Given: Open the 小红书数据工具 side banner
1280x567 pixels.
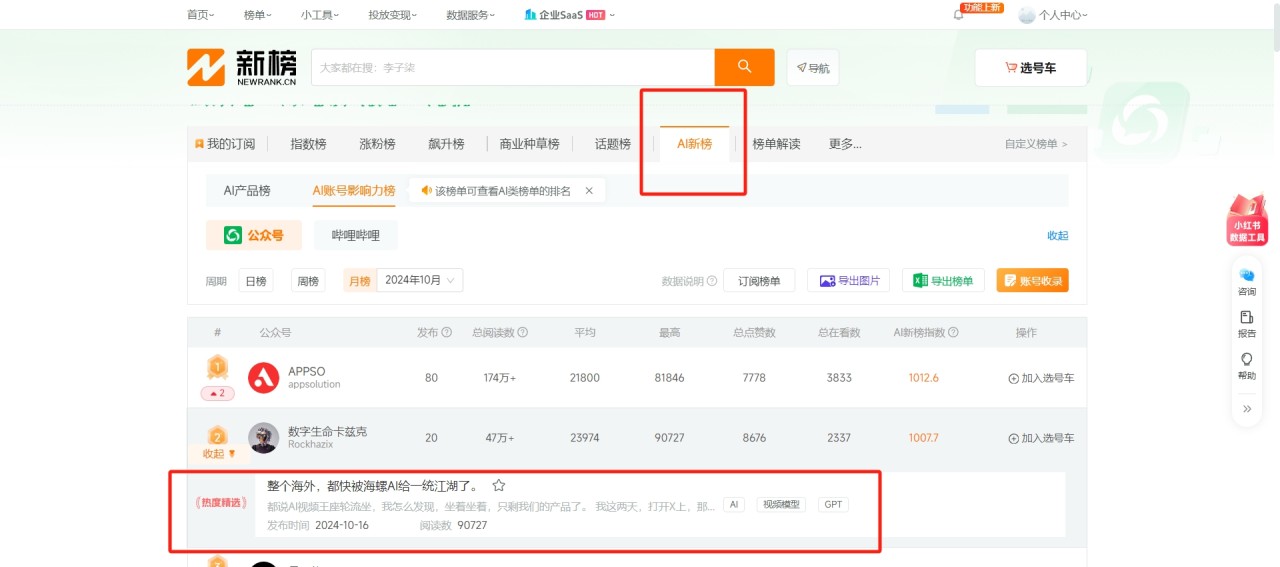Looking at the screenshot, I should click(x=1247, y=220).
